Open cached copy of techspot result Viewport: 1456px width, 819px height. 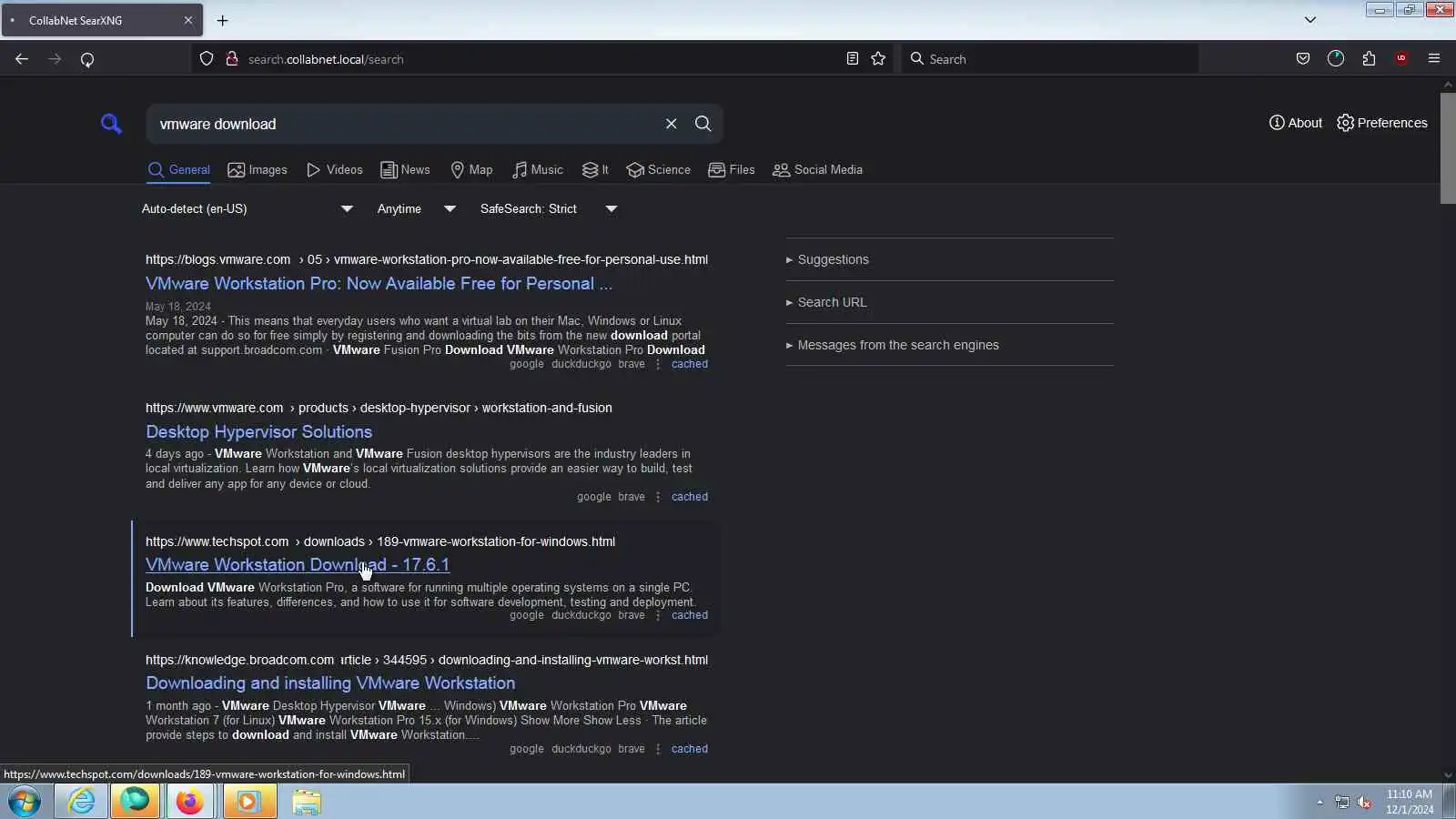pyautogui.click(x=690, y=615)
